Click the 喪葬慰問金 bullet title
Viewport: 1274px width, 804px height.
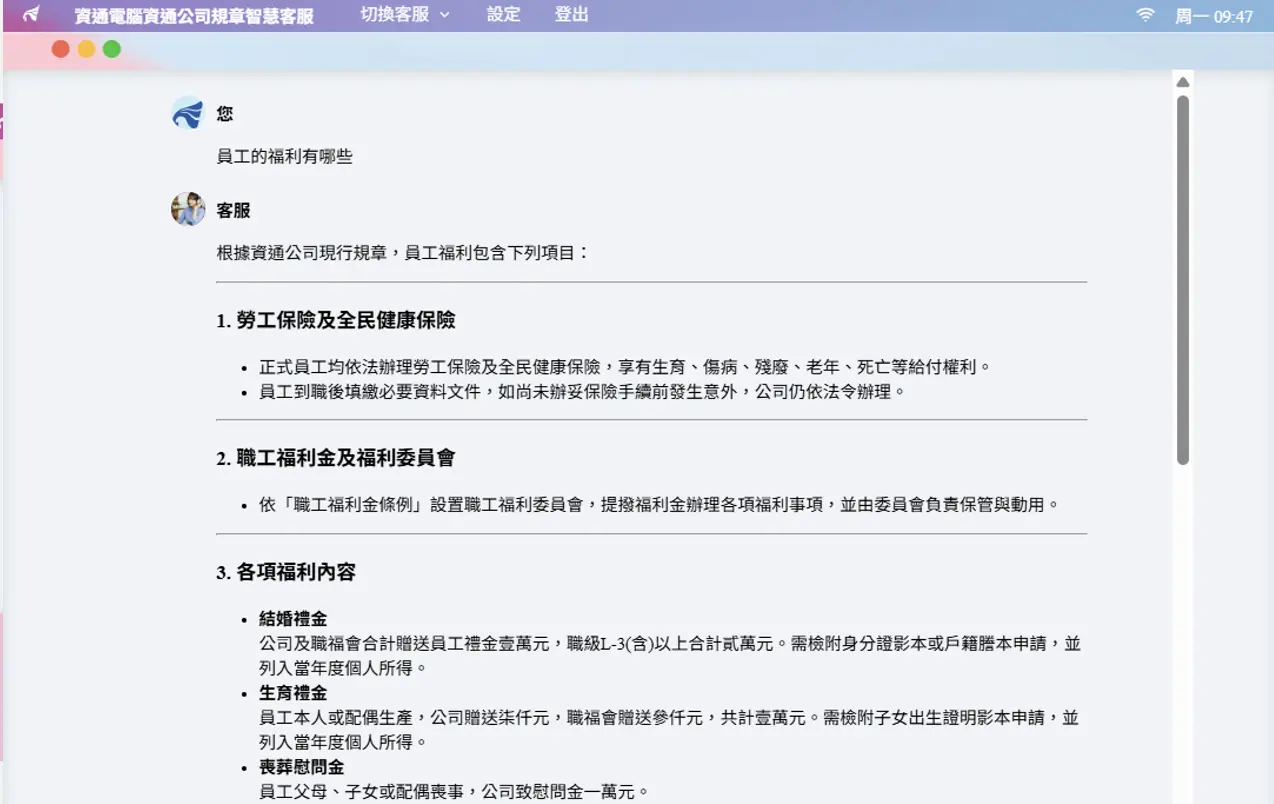coord(301,767)
